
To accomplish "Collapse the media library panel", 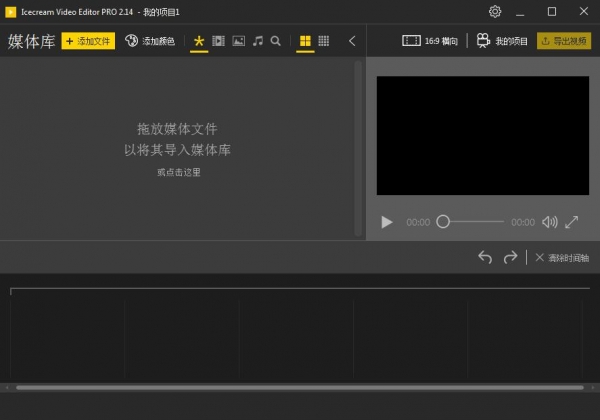I will pos(352,41).
